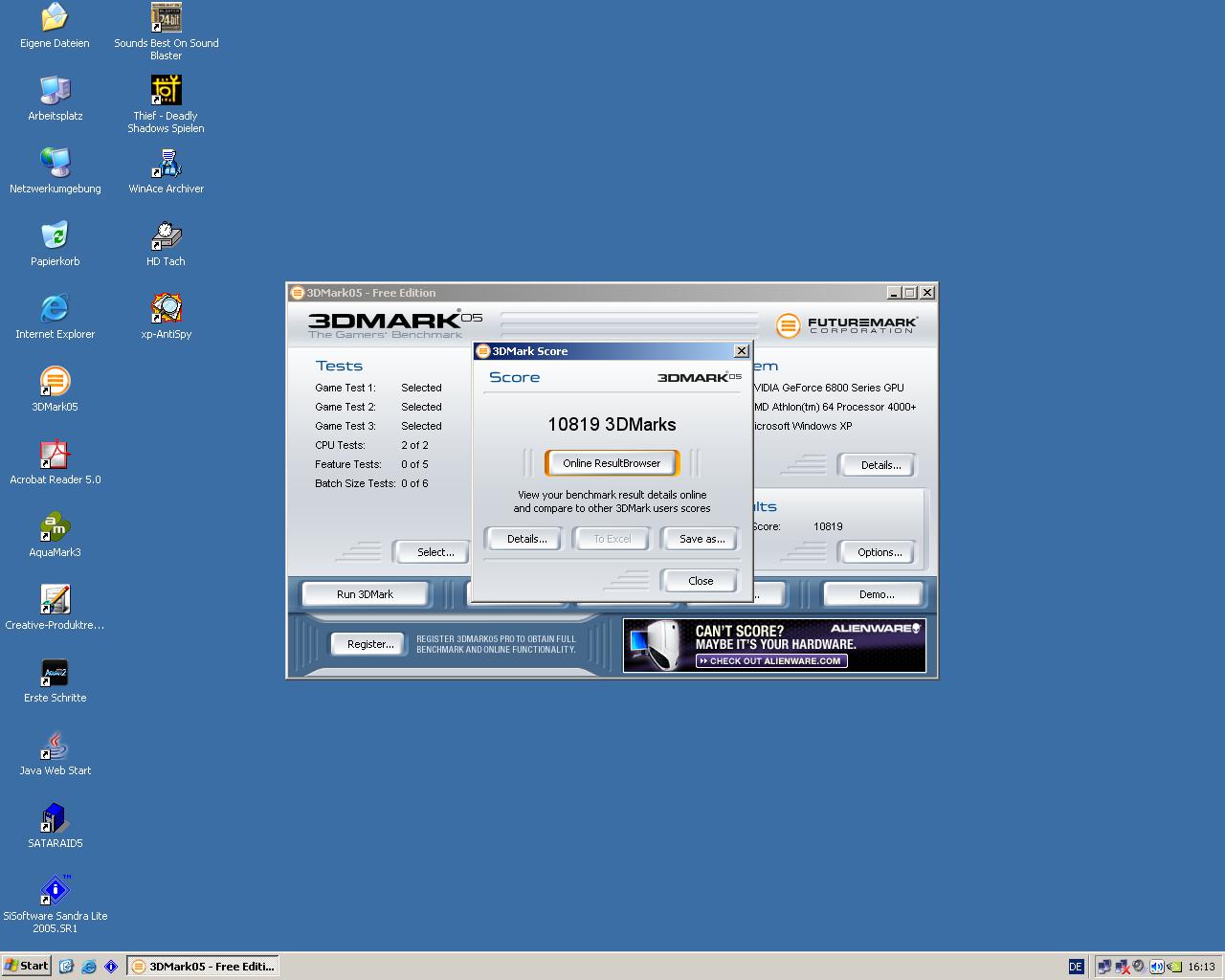The image size is (1225, 980).
Task: Click the Score 10819 result value
Action: [x=828, y=526]
